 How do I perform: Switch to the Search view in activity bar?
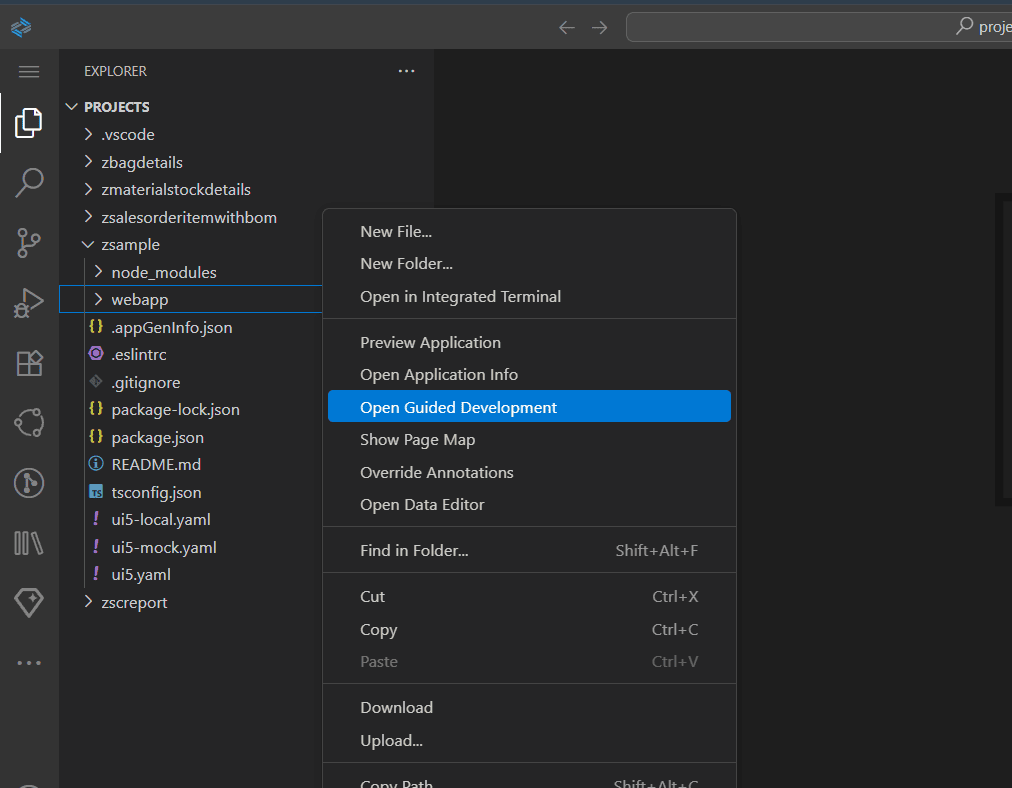(29, 183)
